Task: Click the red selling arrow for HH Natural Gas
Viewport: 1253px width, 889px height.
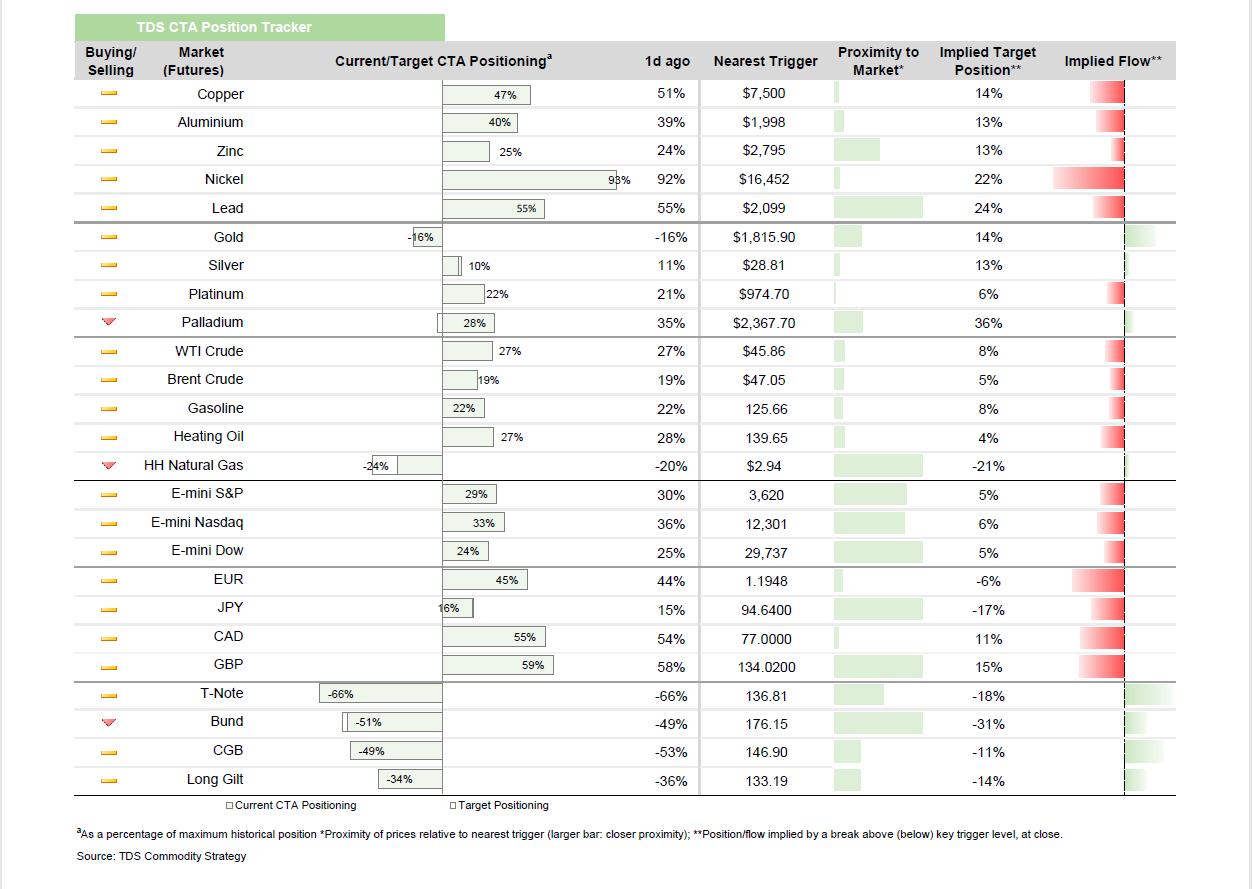Action: [109, 465]
